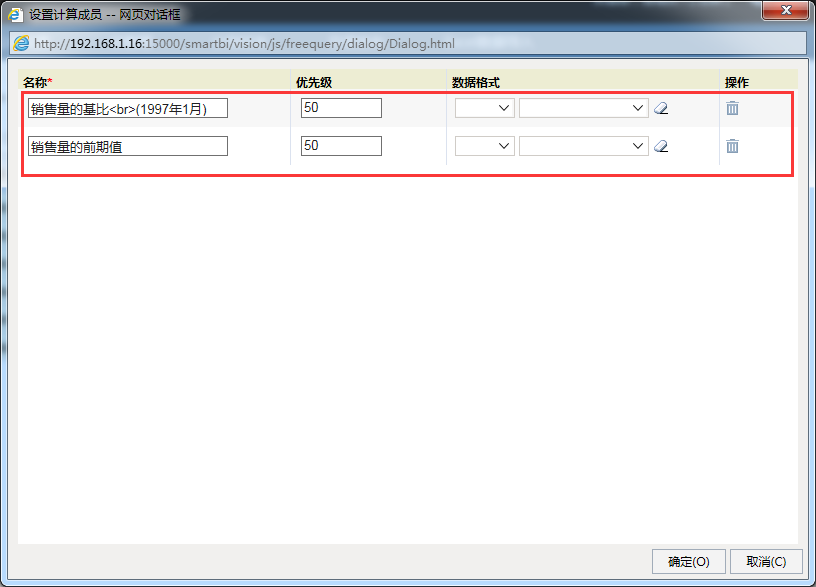The width and height of the screenshot is (816, 587).
Task: Confirm with the 确定(O) button
Action: coord(688,562)
